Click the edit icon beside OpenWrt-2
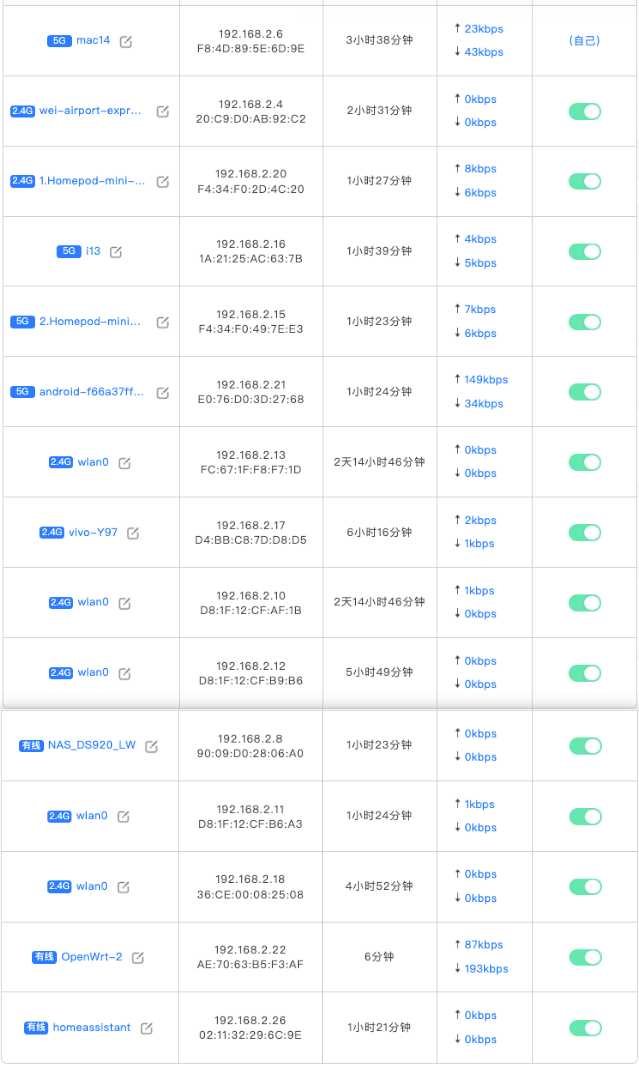The width and height of the screenshot is (639, 1066). (138, 958)
